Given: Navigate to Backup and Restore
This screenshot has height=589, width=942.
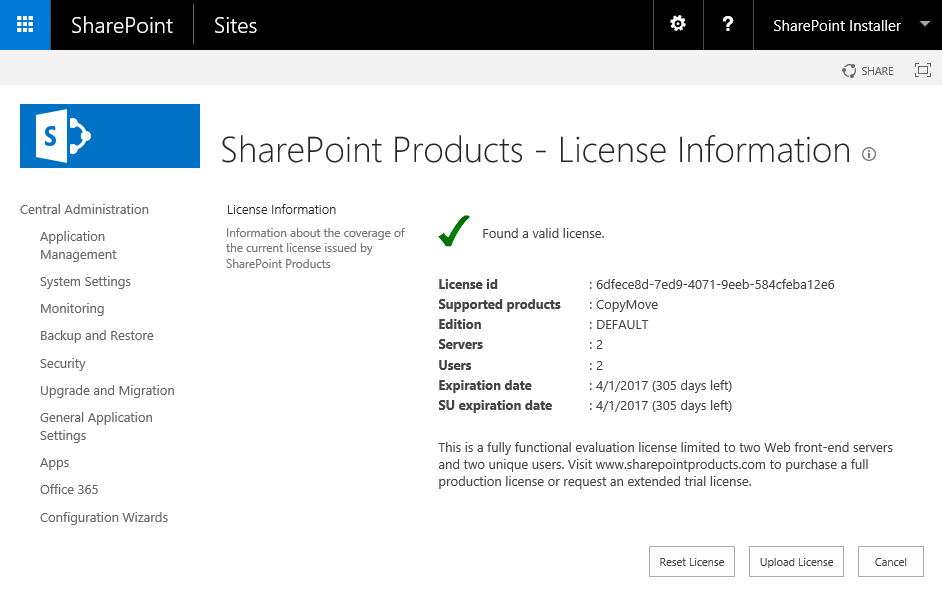Looking at the screenshot, I should click(96, 335).
